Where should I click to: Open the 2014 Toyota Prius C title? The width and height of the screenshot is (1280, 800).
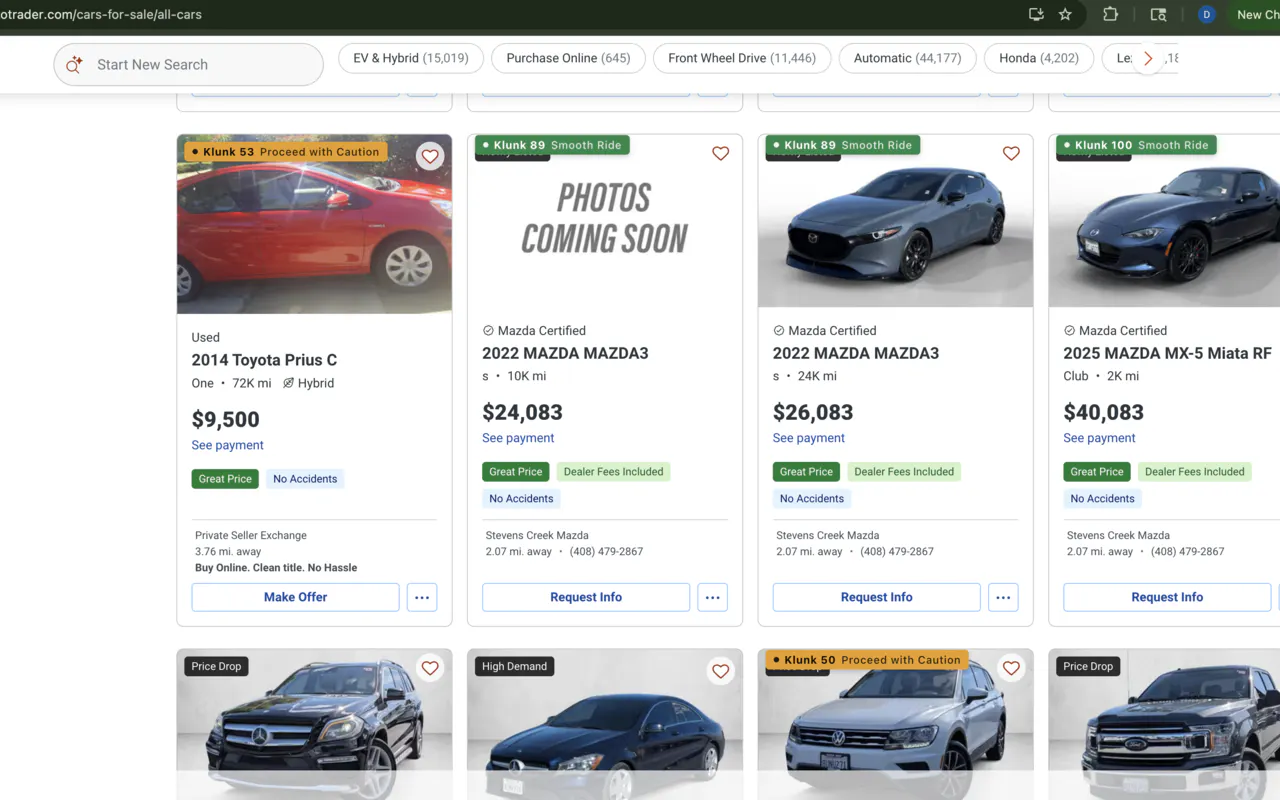point(264,360)
